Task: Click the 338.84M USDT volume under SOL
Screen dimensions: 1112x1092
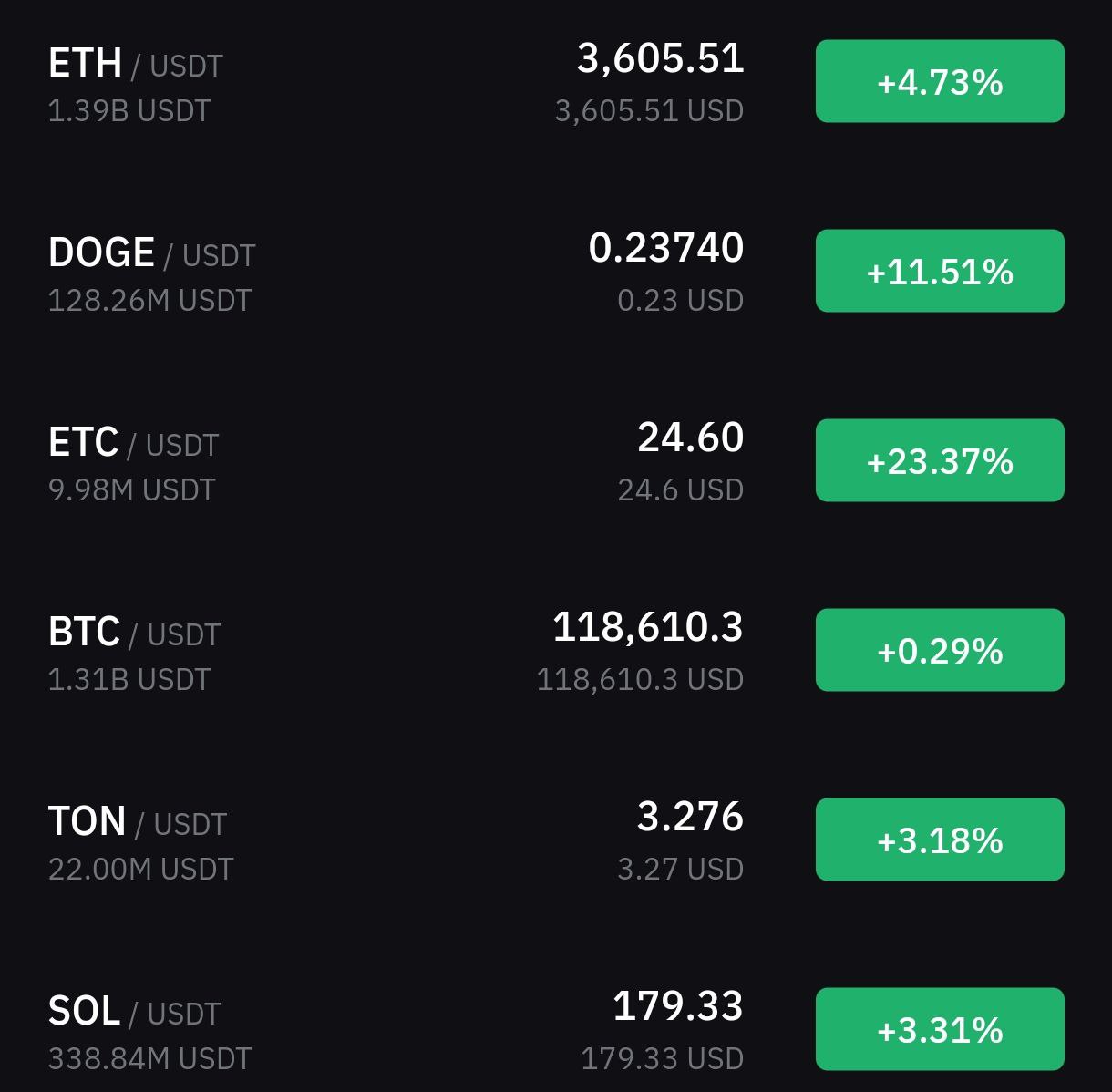Action: click(149, 1059)
